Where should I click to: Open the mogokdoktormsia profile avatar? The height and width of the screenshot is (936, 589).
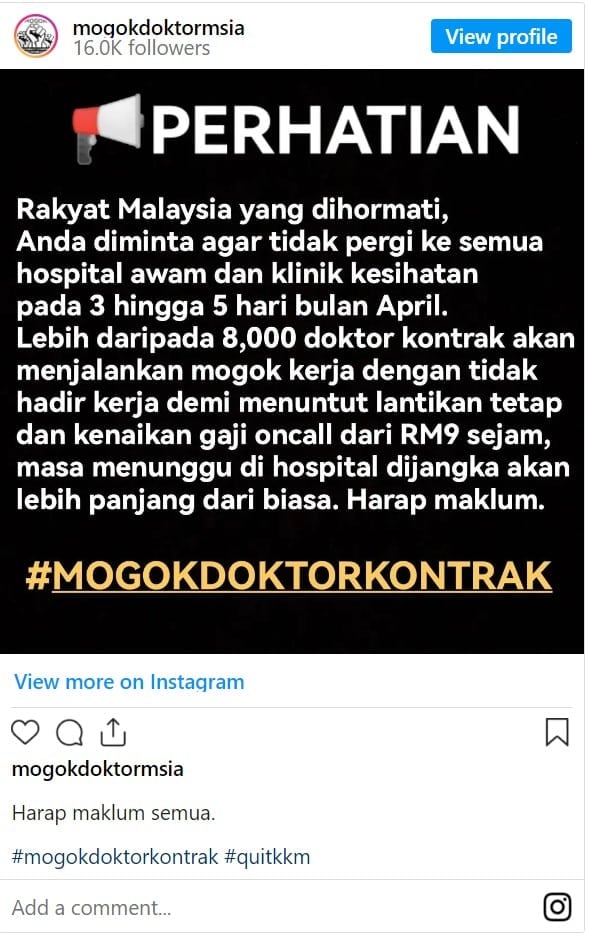36,36
